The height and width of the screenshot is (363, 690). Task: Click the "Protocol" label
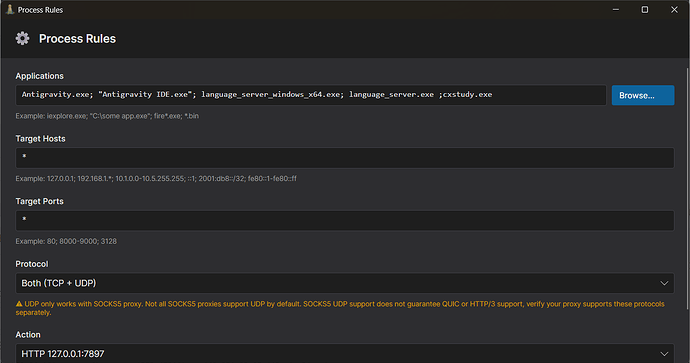pos(32,264)
